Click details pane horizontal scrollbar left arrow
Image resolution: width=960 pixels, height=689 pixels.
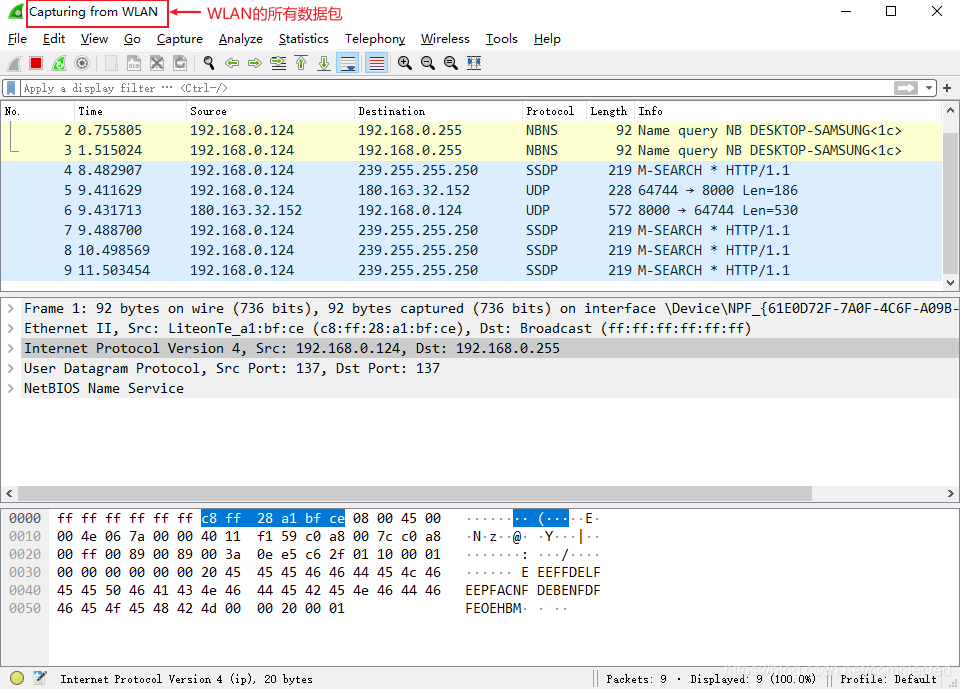point(9,494)
